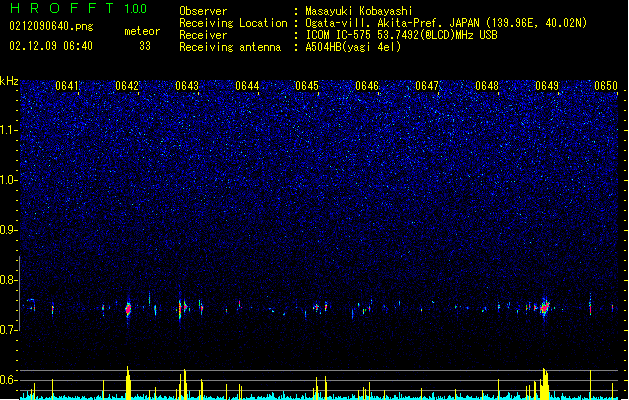This screenshot has height=400, width=629.
Task: Click the date stamp 02.12.09 06:40
Action: point(51,46)
